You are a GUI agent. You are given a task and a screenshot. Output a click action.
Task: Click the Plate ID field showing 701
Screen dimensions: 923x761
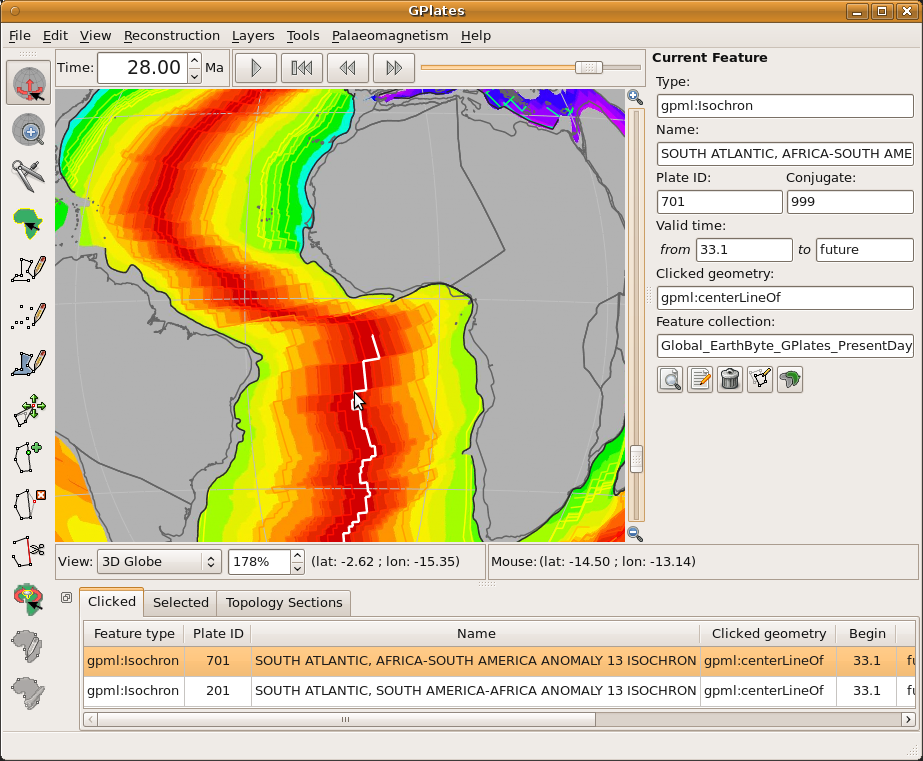719,202
